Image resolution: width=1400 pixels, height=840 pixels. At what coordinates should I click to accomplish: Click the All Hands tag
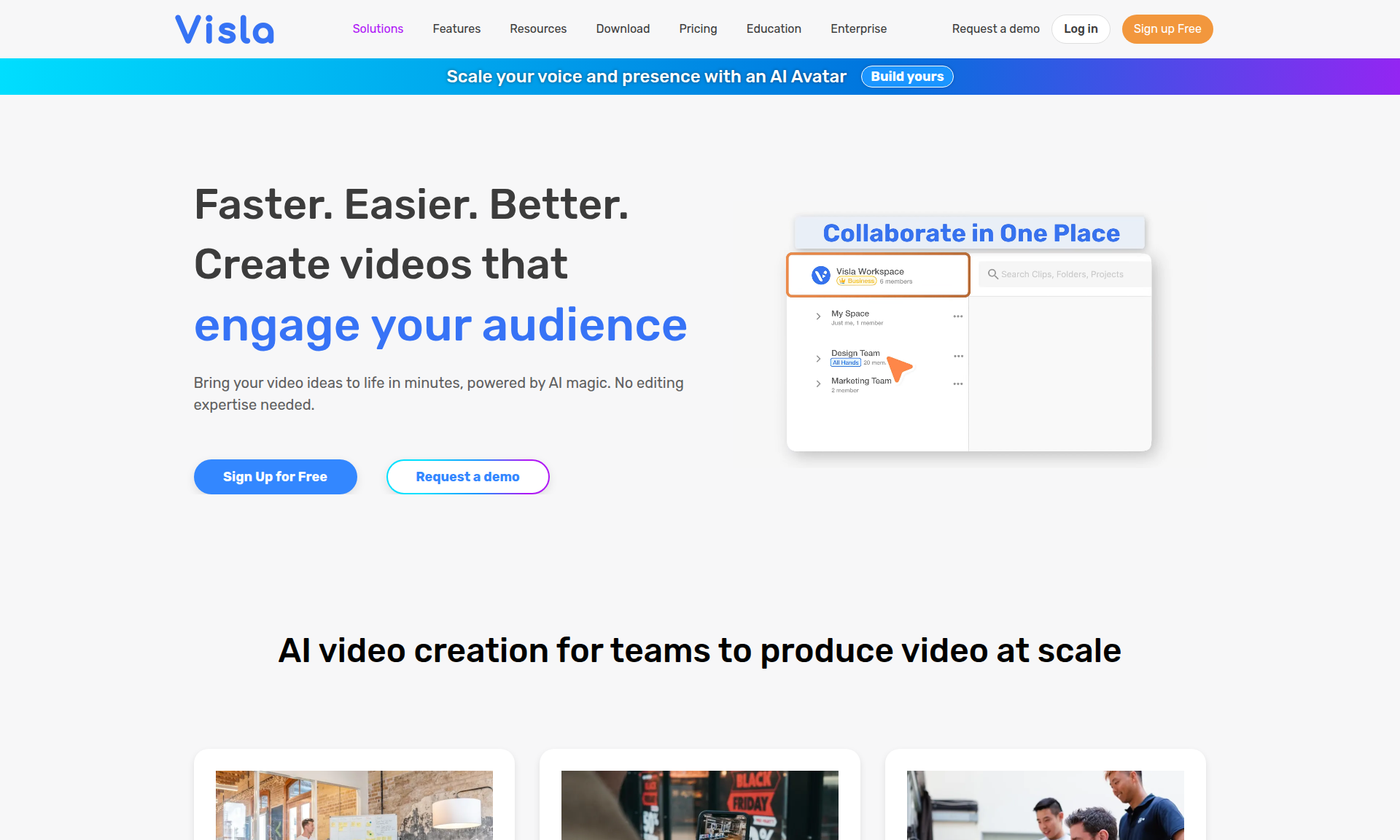click(x=846, y=362)
